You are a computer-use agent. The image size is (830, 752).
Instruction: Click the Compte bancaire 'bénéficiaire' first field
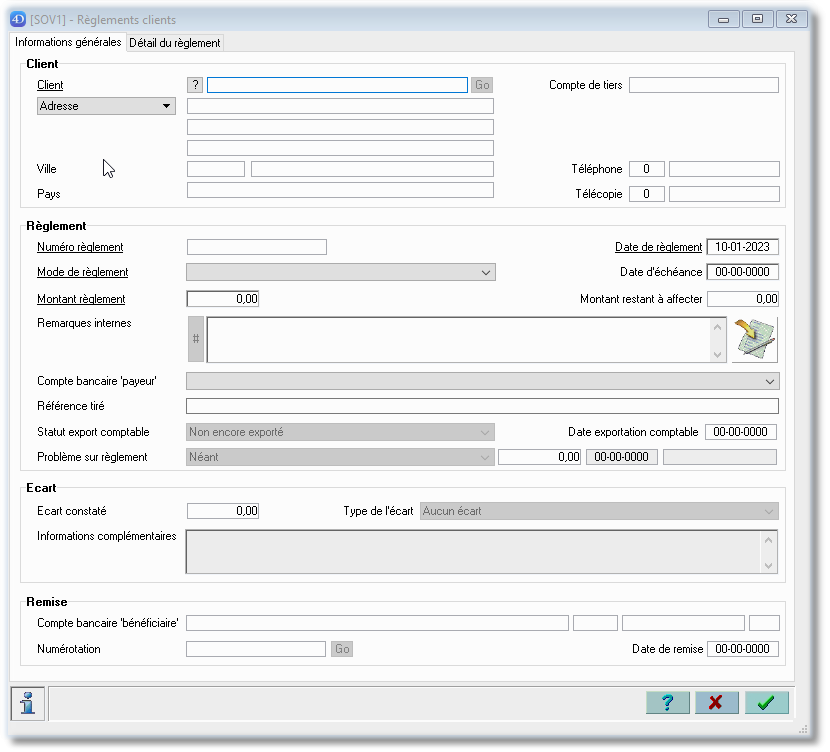[x=377, y=623]
